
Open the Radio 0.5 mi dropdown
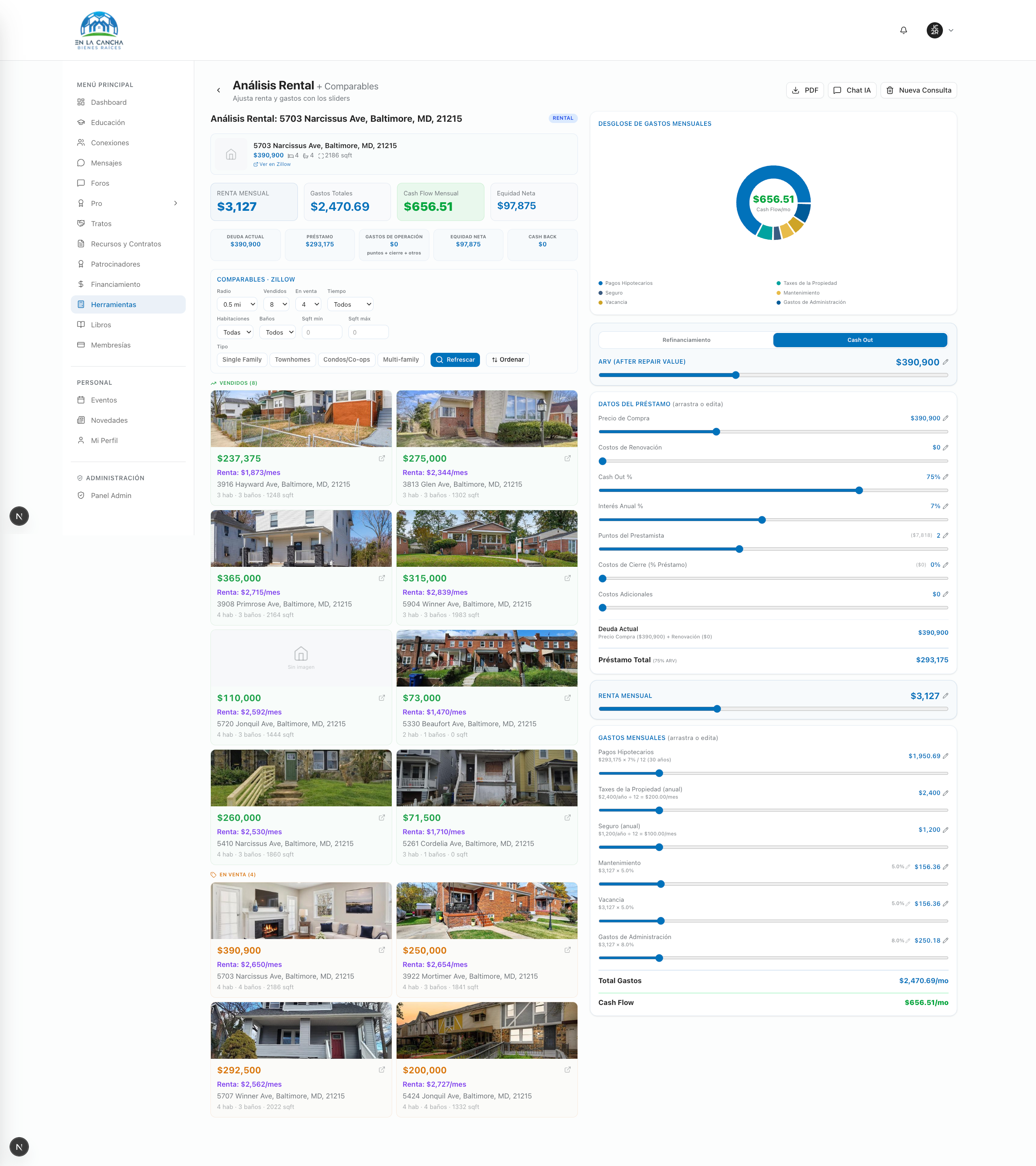[237, 305]
